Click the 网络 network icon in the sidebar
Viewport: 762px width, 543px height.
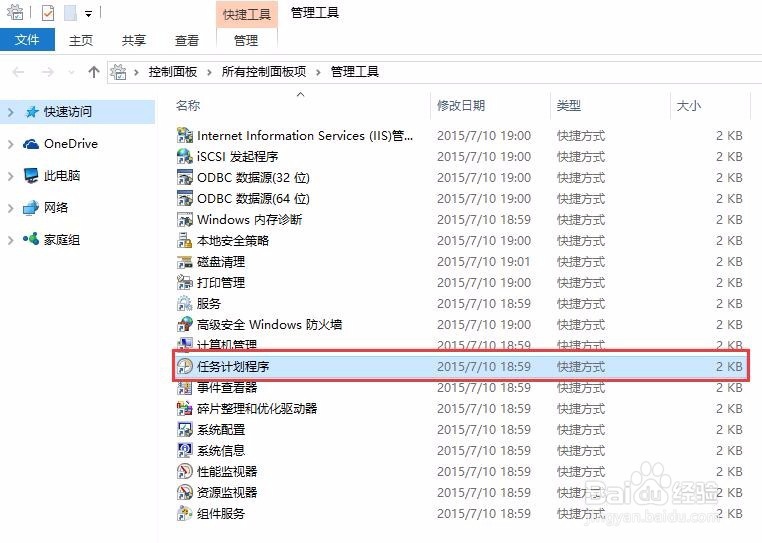[31, 208]
